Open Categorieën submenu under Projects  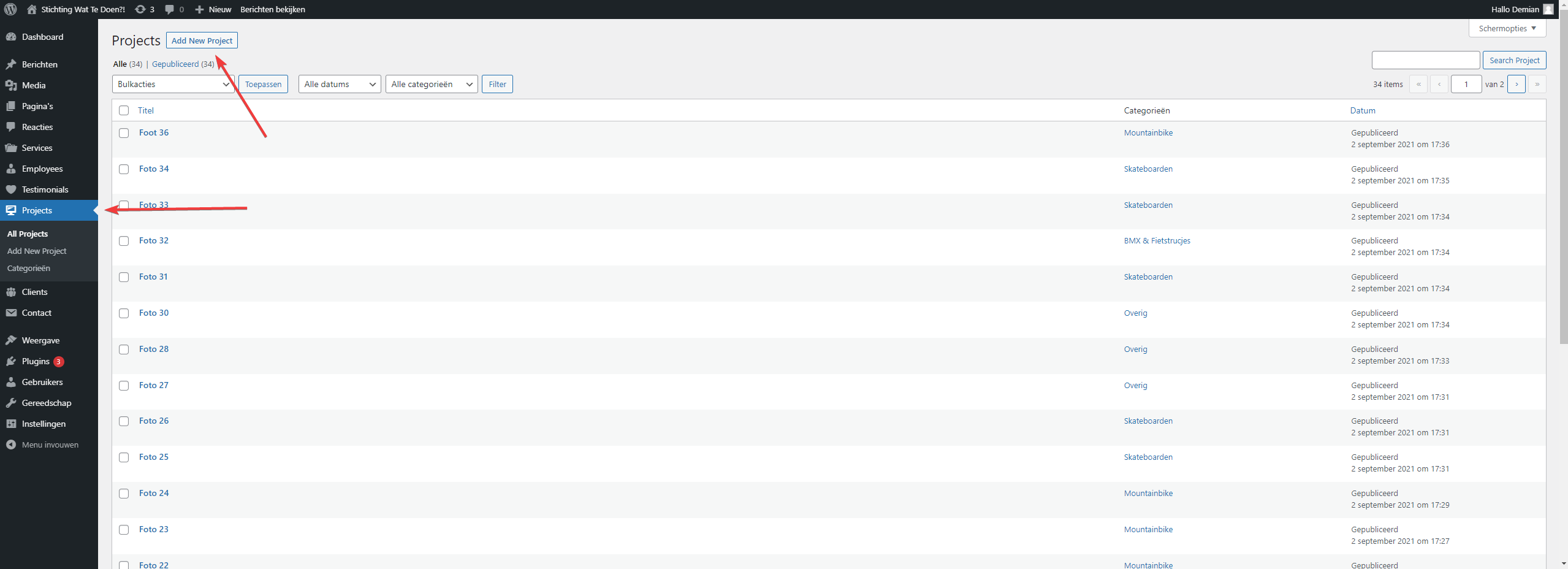29,268
